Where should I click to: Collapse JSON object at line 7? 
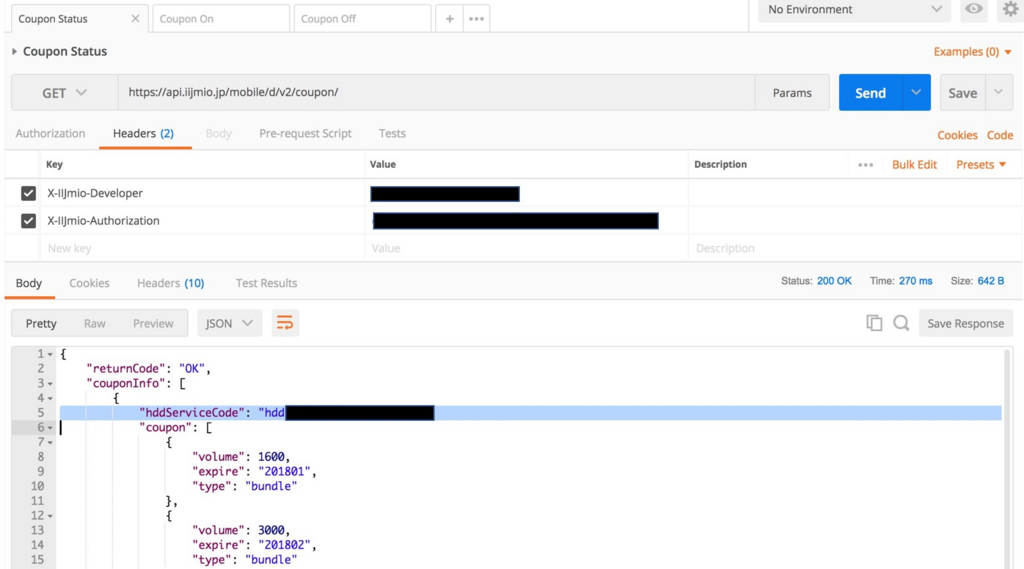[x=50, y=442]
